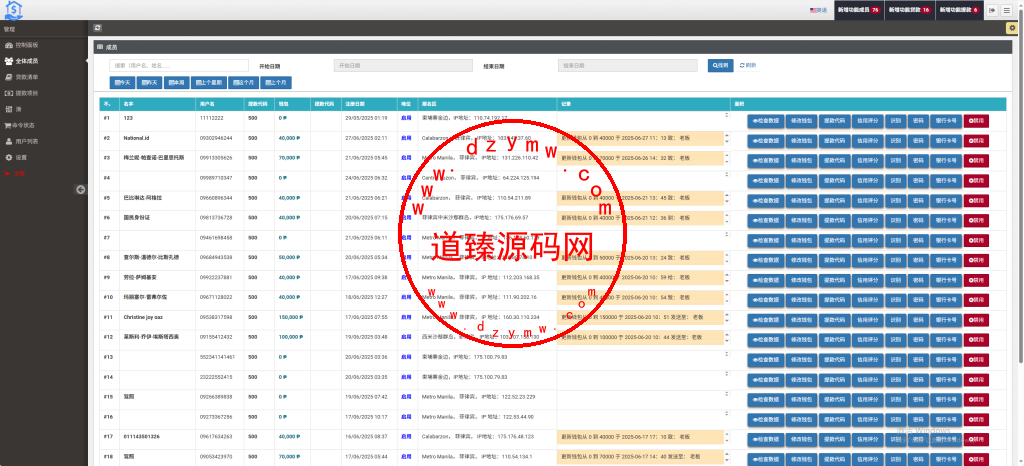The image size is (1024, 466).
Task: Click 检查数据 eye button in row #14
Action: point(765,380)
